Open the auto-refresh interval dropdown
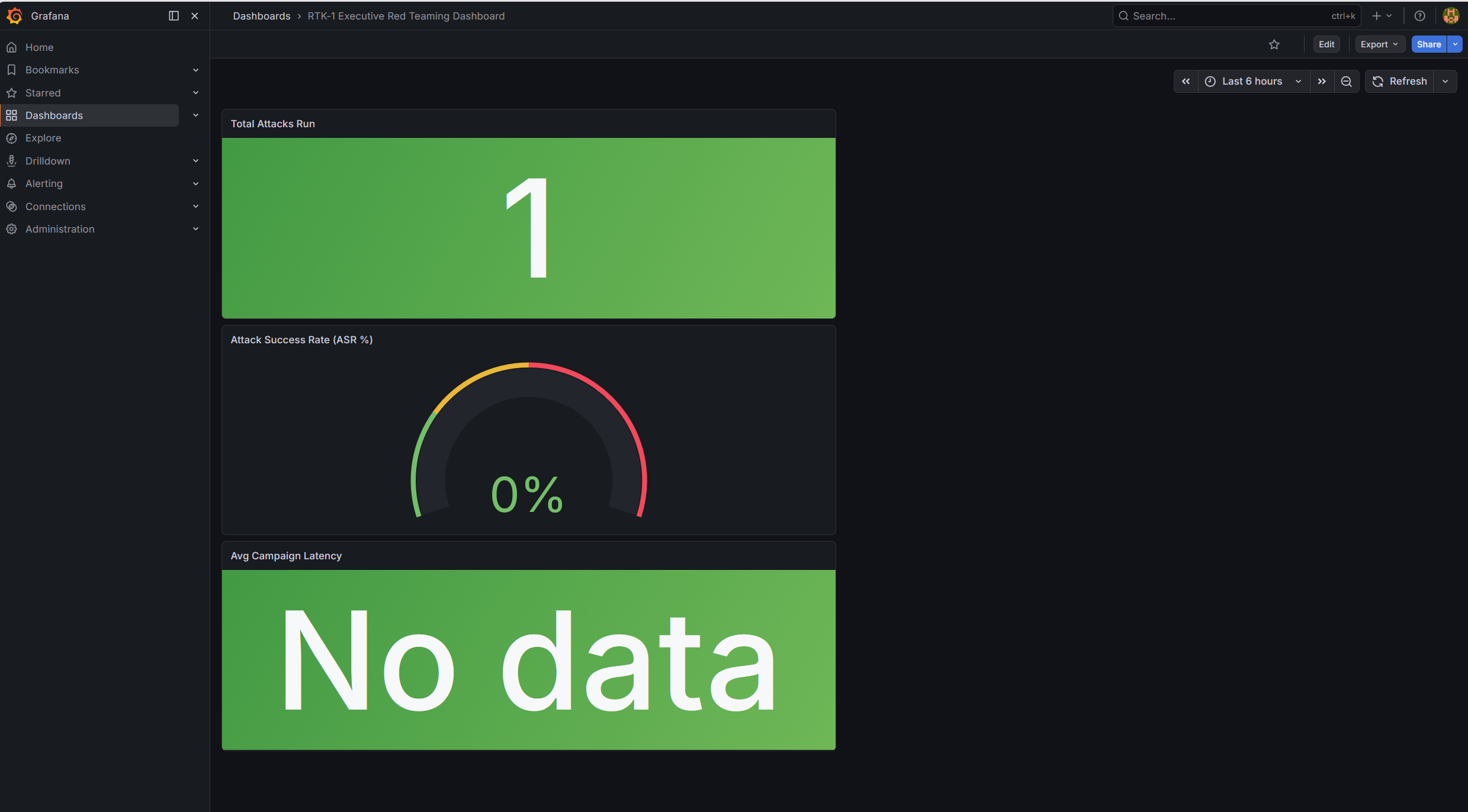1468x812 pixels. tap(1445, 81)
